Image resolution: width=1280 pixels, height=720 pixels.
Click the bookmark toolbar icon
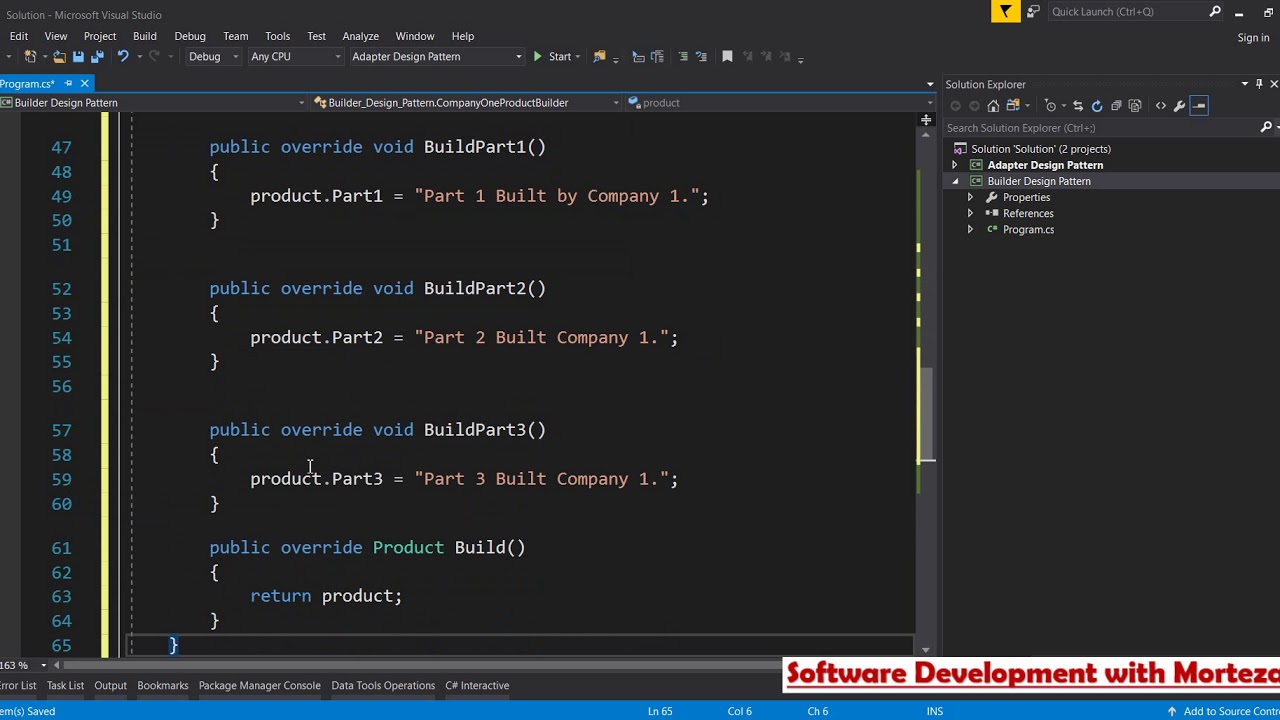(x=727, y=57)
